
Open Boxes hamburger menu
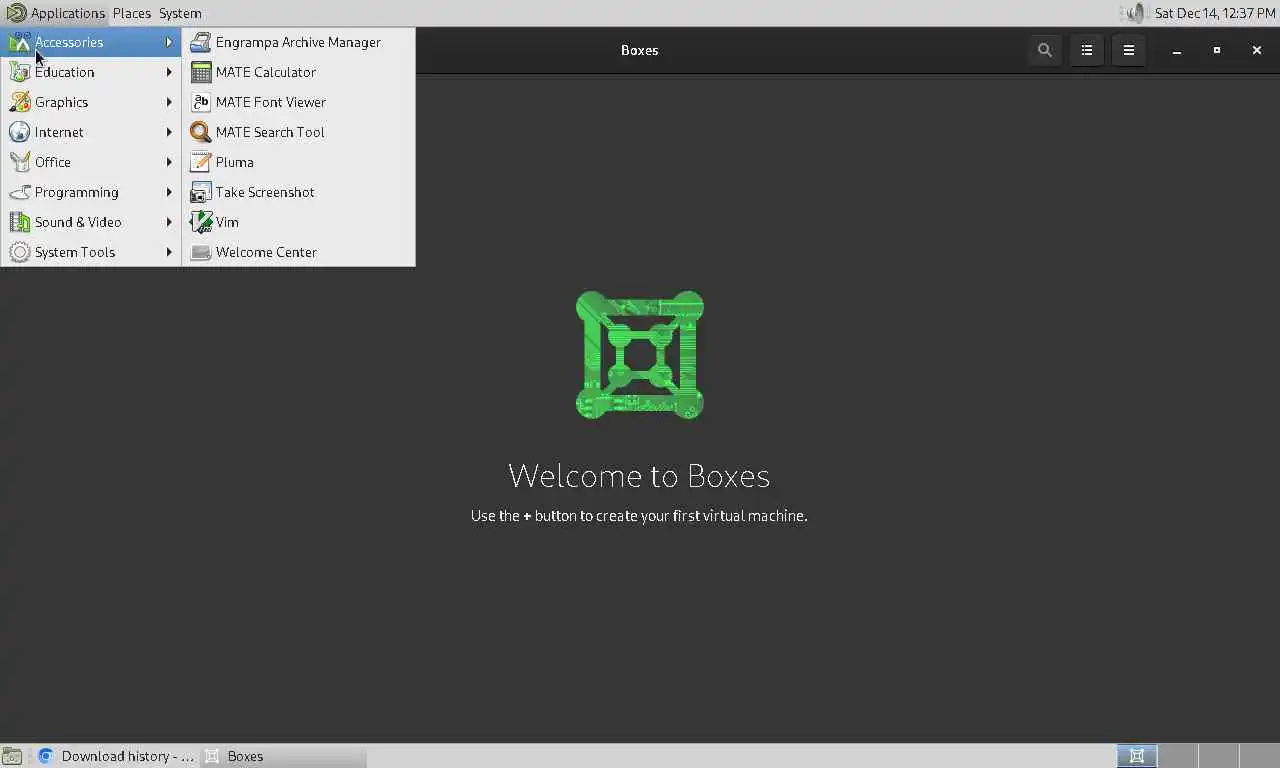1129,50
